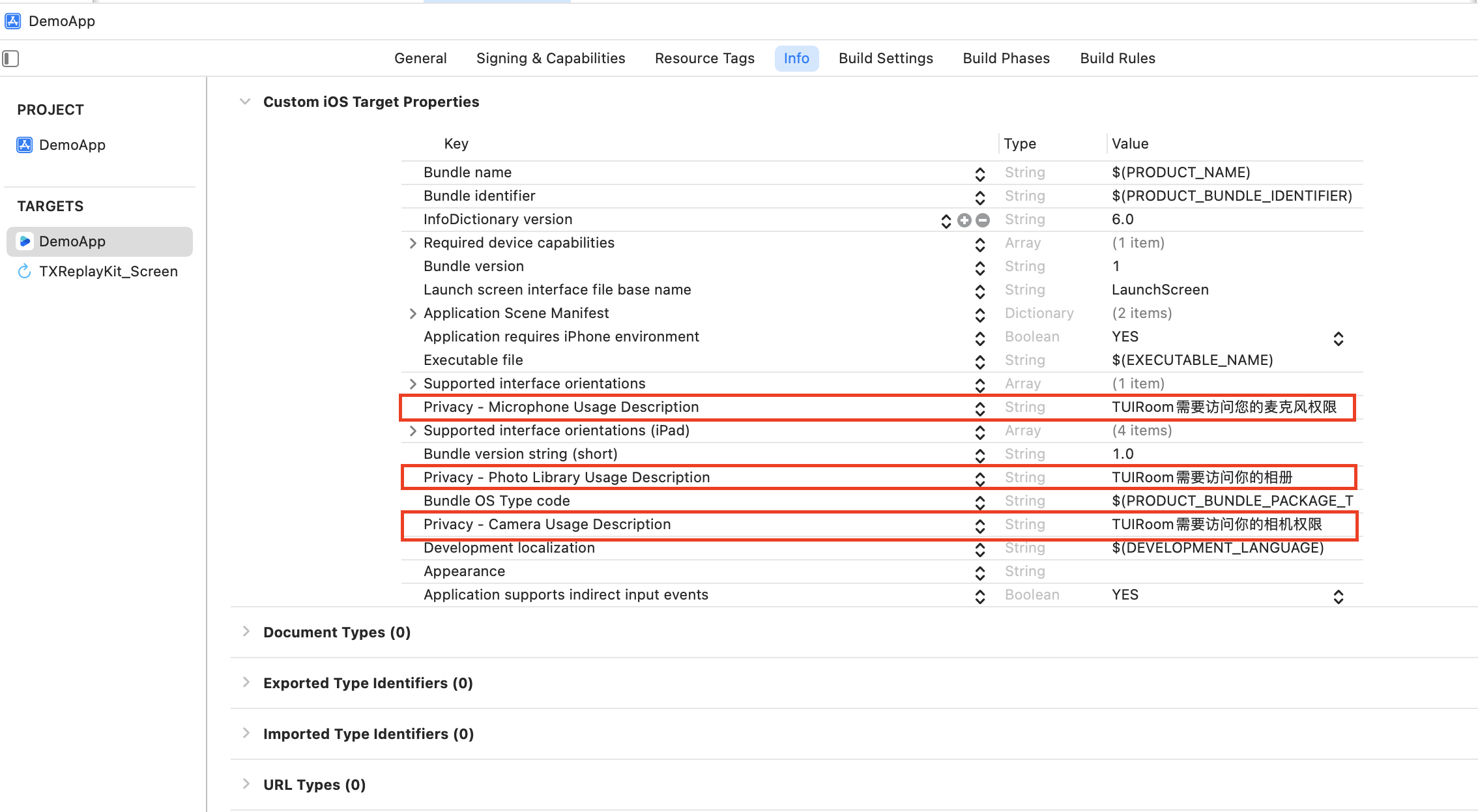
Task: Expand Exported Type Identifiers section
Action: [246, 682]
